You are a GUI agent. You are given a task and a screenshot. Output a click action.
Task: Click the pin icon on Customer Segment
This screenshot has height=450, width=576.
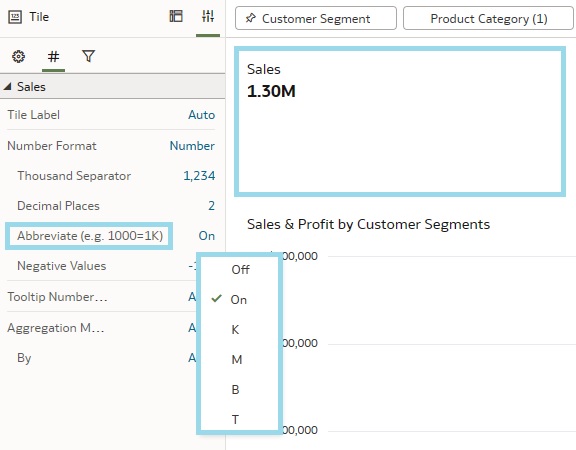pyautogui.click(x=250, y=18)
